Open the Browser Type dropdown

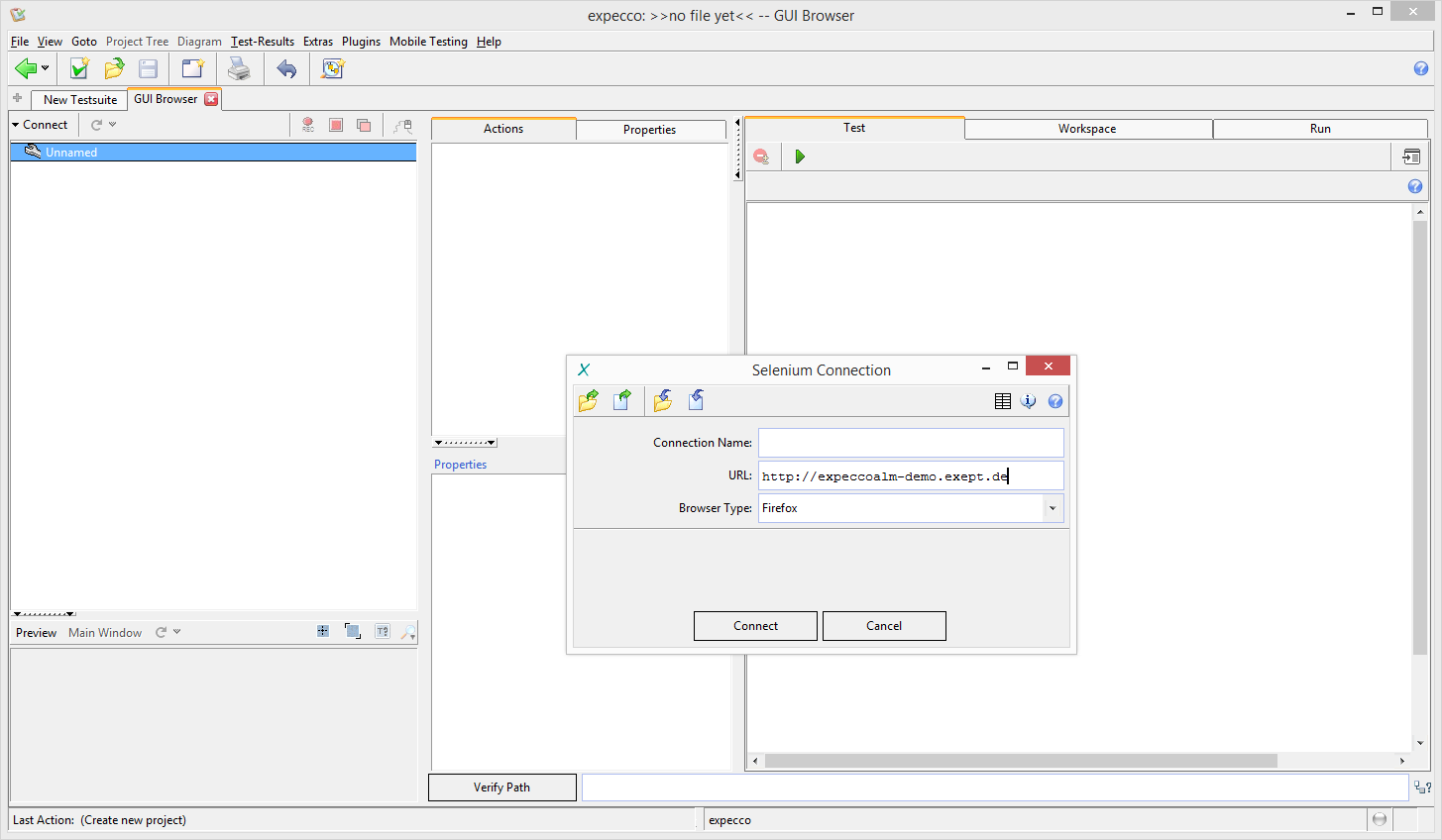[1052, 508]
